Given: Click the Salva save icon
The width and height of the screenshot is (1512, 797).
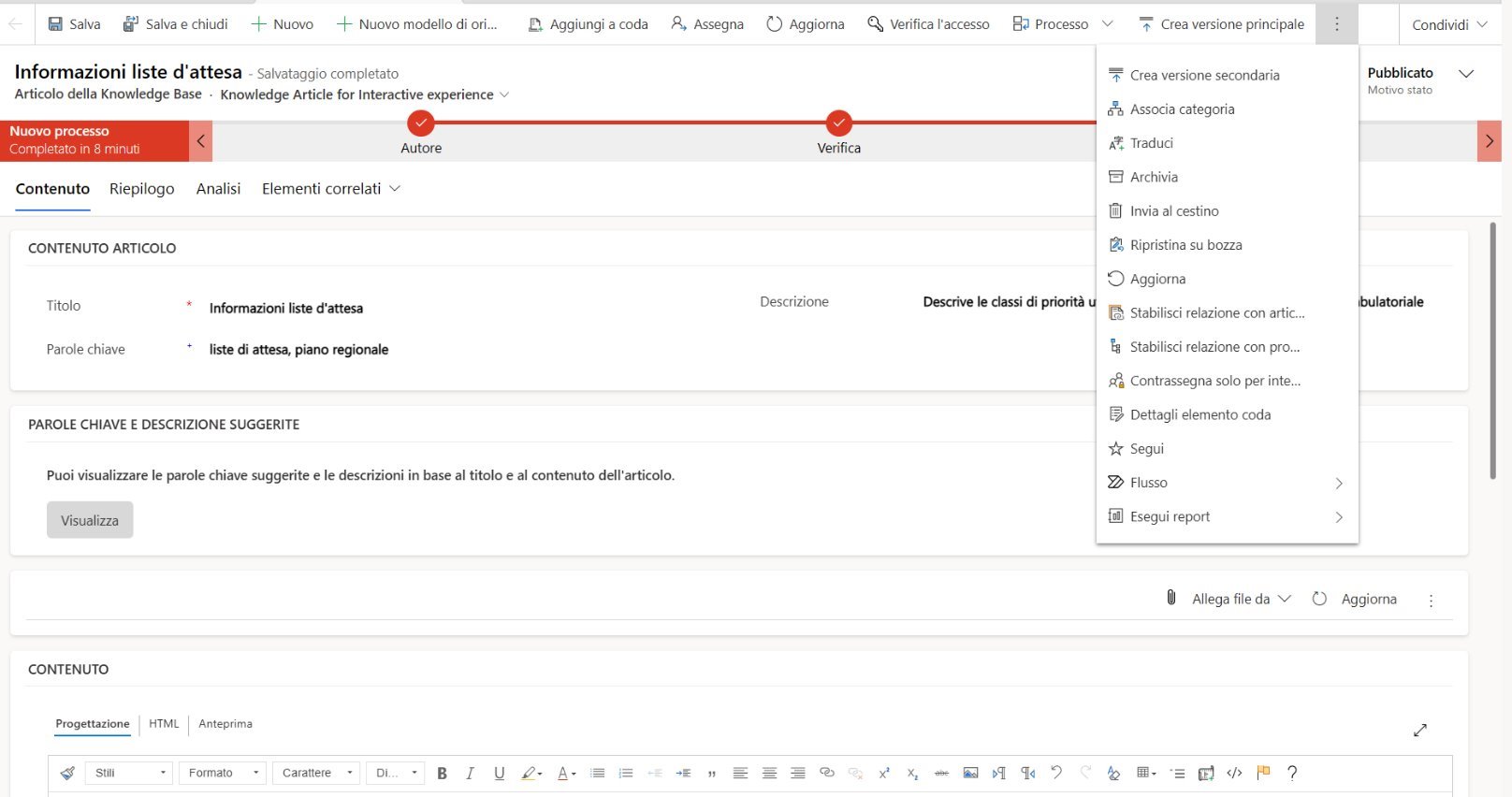Looking at the screenshot, I should [x=55, y=24].
